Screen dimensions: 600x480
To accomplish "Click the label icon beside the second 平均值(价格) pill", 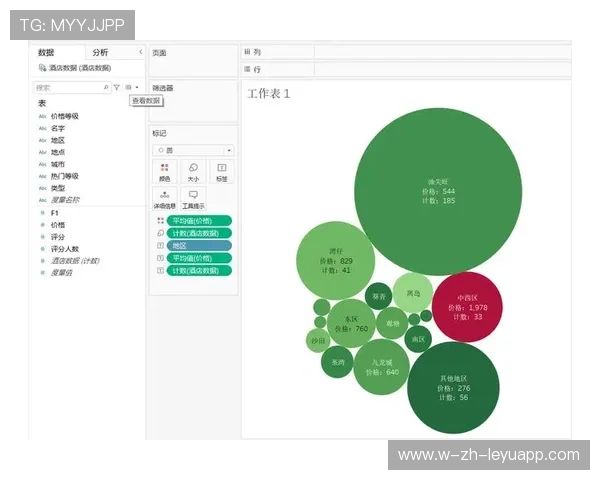I will pos(161,258).
